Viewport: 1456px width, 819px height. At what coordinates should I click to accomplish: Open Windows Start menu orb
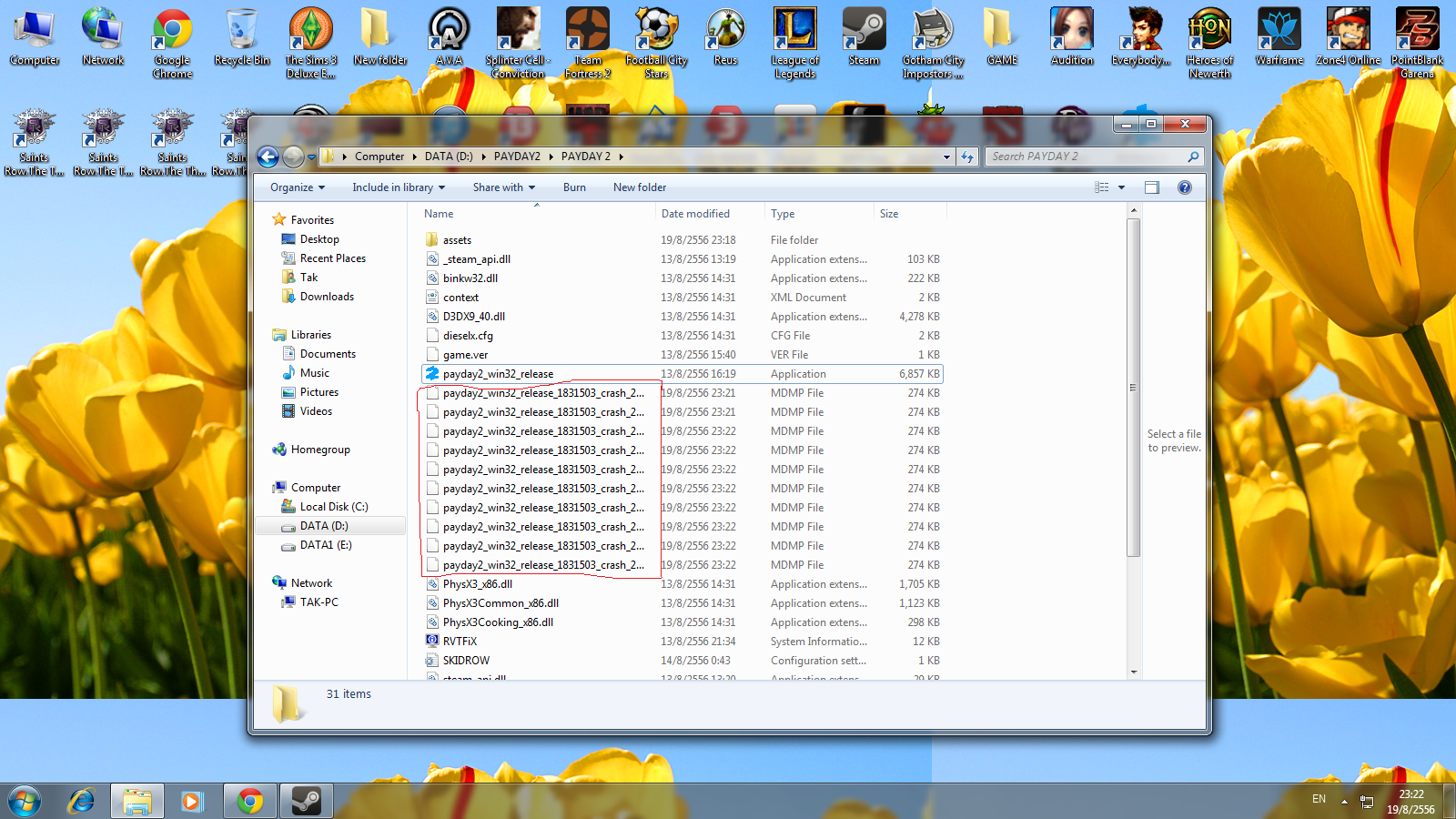[25, 801]
